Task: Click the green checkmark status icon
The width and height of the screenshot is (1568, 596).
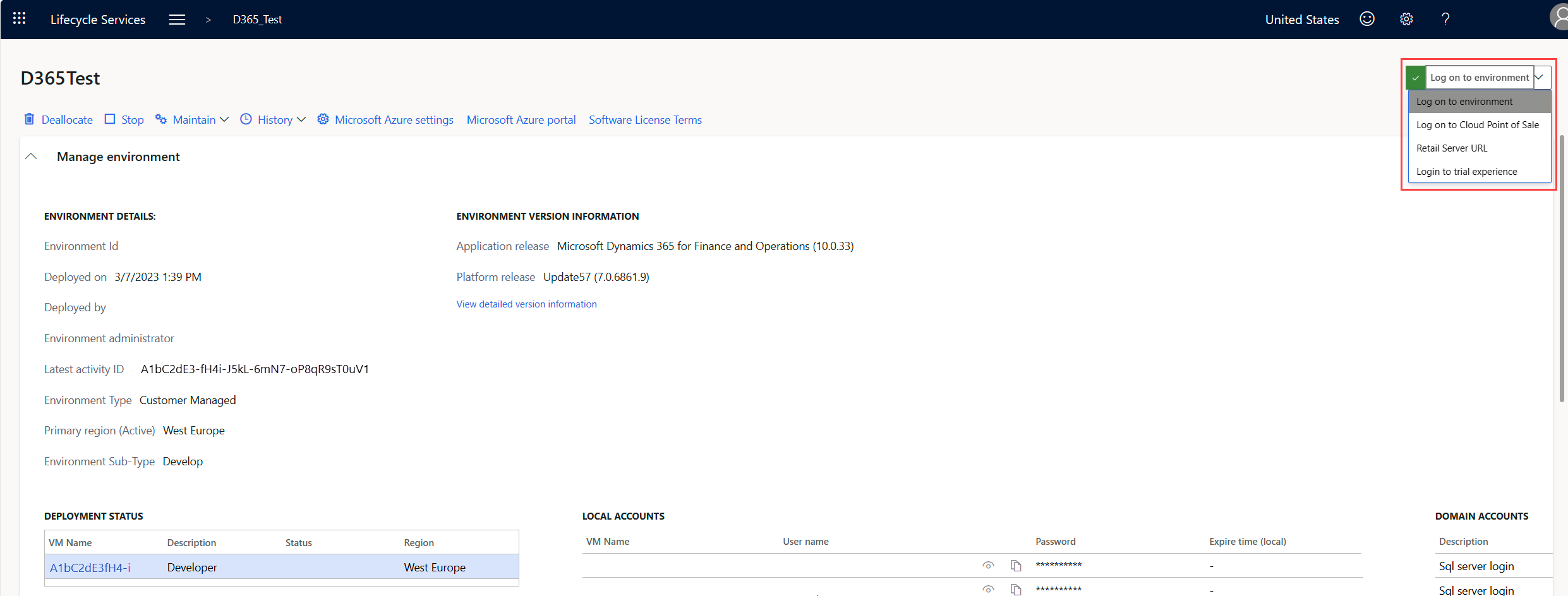Action: (x=1416, y=78)
